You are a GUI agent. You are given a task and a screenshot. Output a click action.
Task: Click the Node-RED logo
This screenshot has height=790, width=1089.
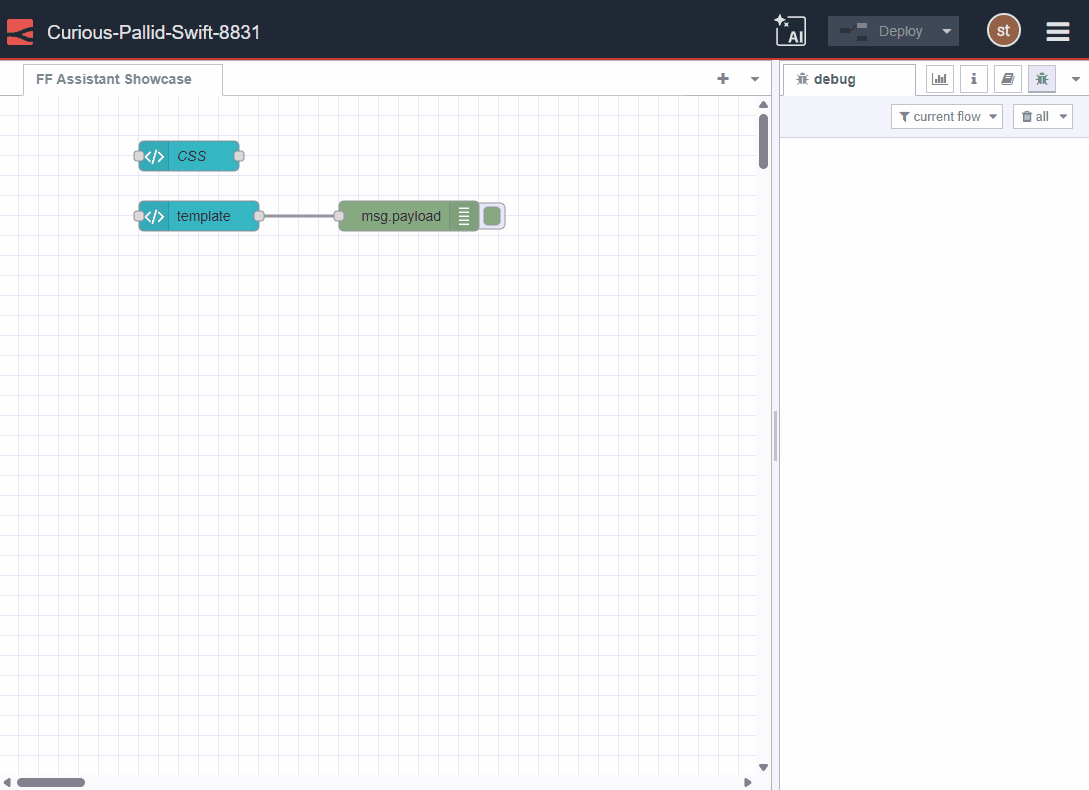[19, 31]
